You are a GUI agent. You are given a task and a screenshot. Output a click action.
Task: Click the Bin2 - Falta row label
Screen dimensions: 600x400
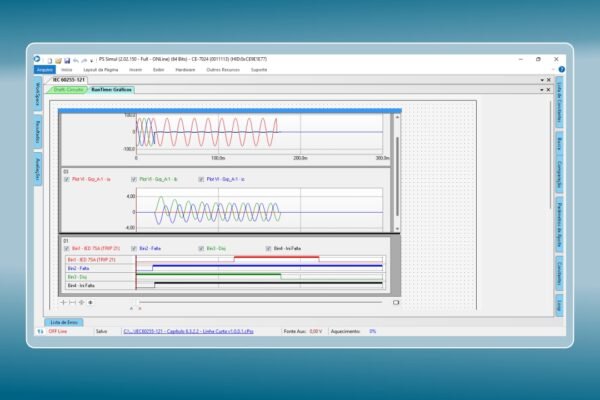(78, 268)
